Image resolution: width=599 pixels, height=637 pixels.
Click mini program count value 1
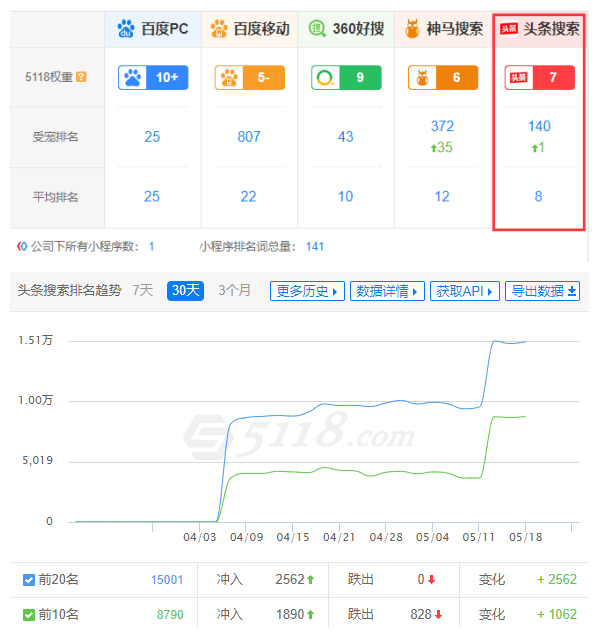[x=152, y=247]
